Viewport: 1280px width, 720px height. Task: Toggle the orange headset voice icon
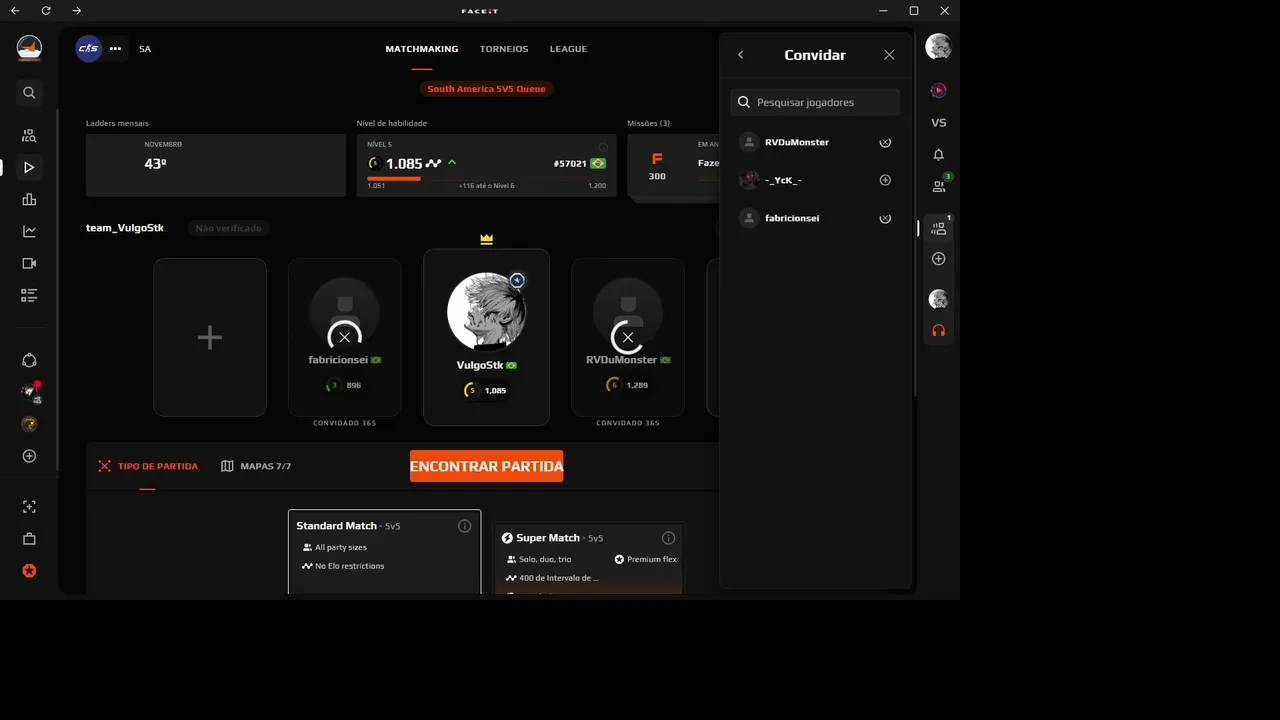click(938, 330)
